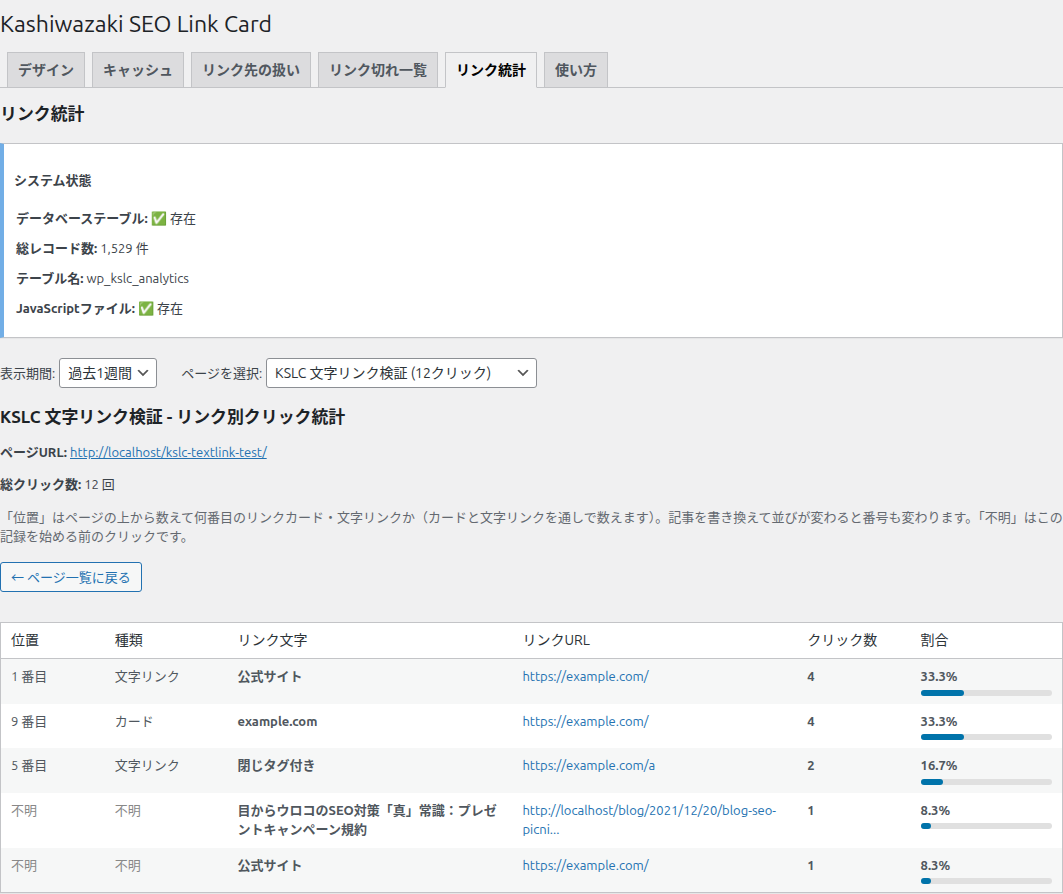1063x894 pixels.
Task: Switch to the デザイン tab
Action: 45,70
